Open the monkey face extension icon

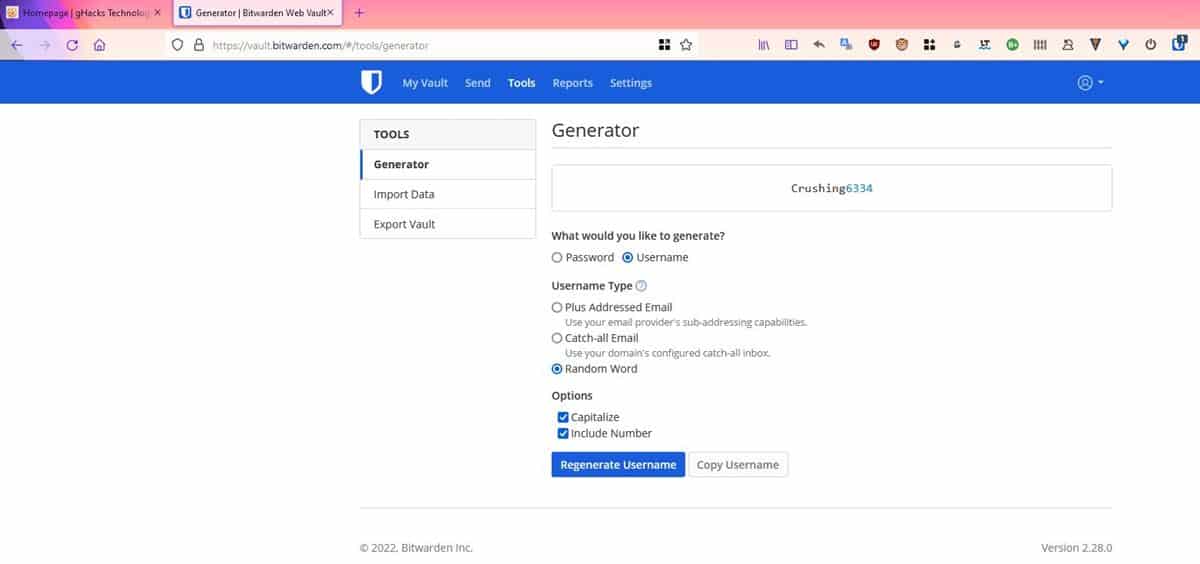pos(901,45)
